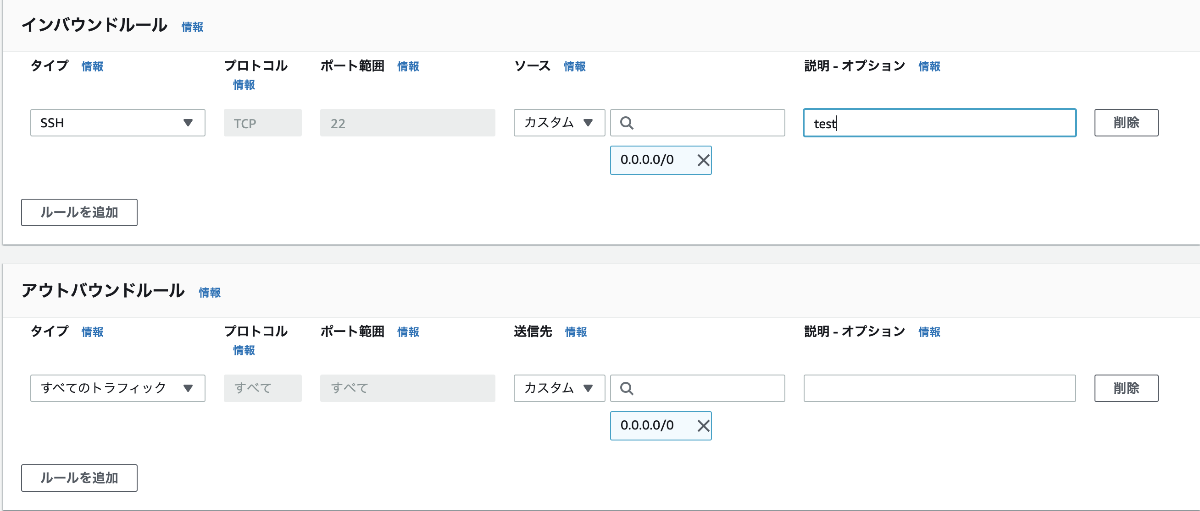
Task: Open 情報 link beside インバウンドルール heading
Action: (x=192, y=27)
